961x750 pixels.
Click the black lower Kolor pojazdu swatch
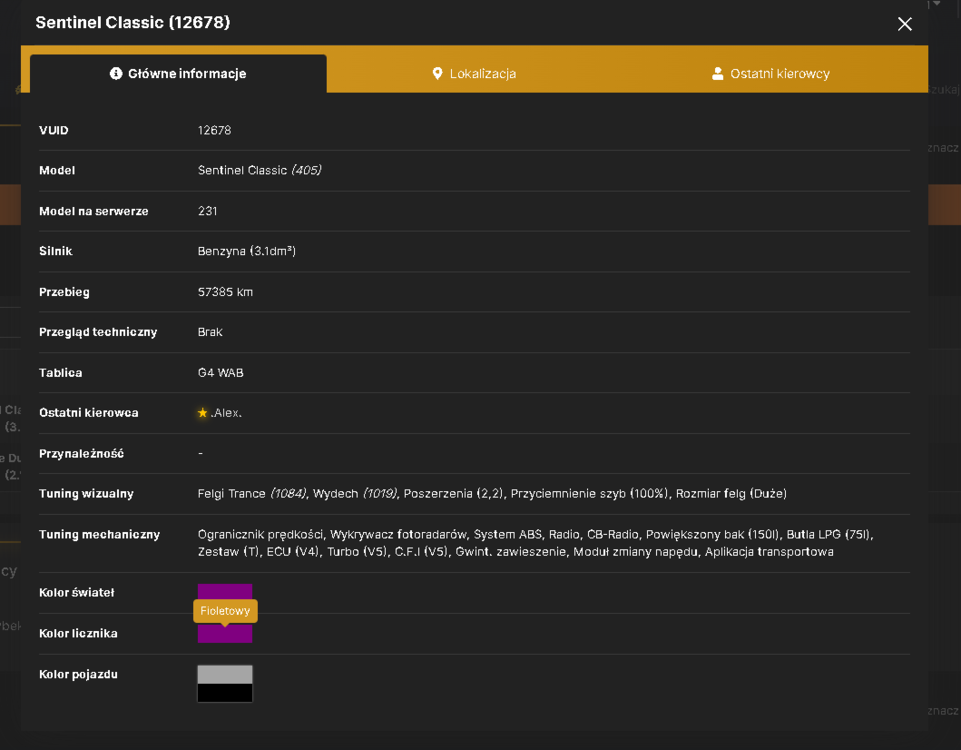(225, 693)
